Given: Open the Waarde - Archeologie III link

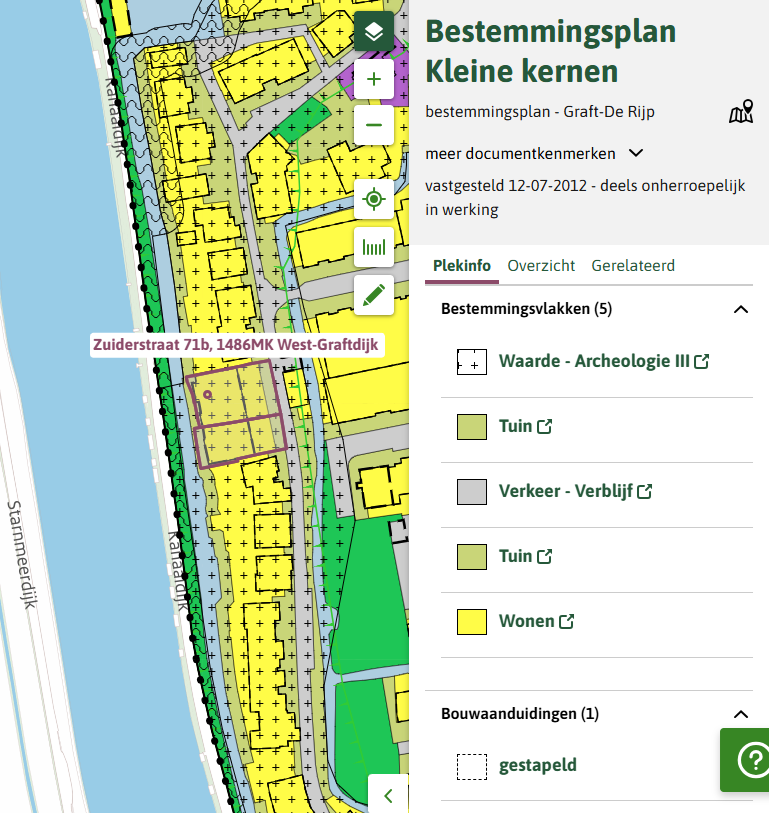Looking at the screenshot, I should click(x=603, y=361).
